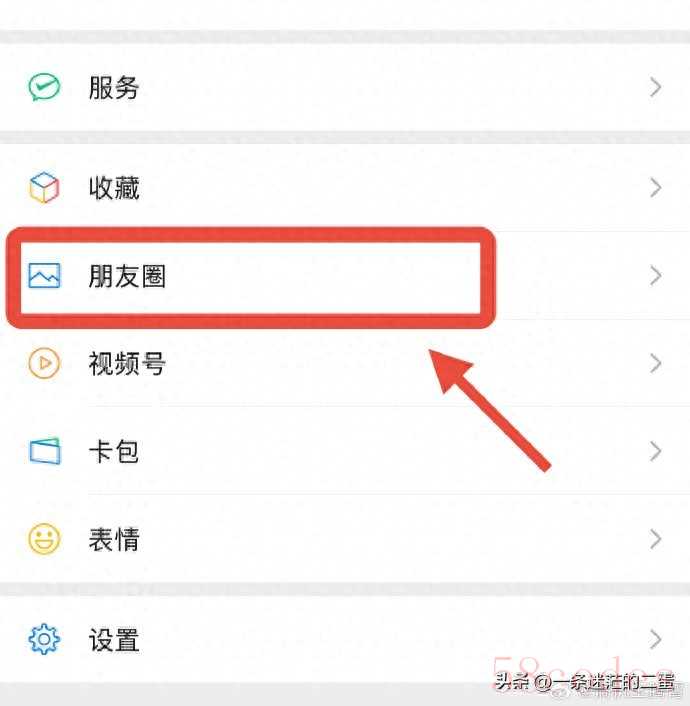Expand the chevron on the 设置 row
The width and height of the screenshot is (690, 706).
pos(656,639)
